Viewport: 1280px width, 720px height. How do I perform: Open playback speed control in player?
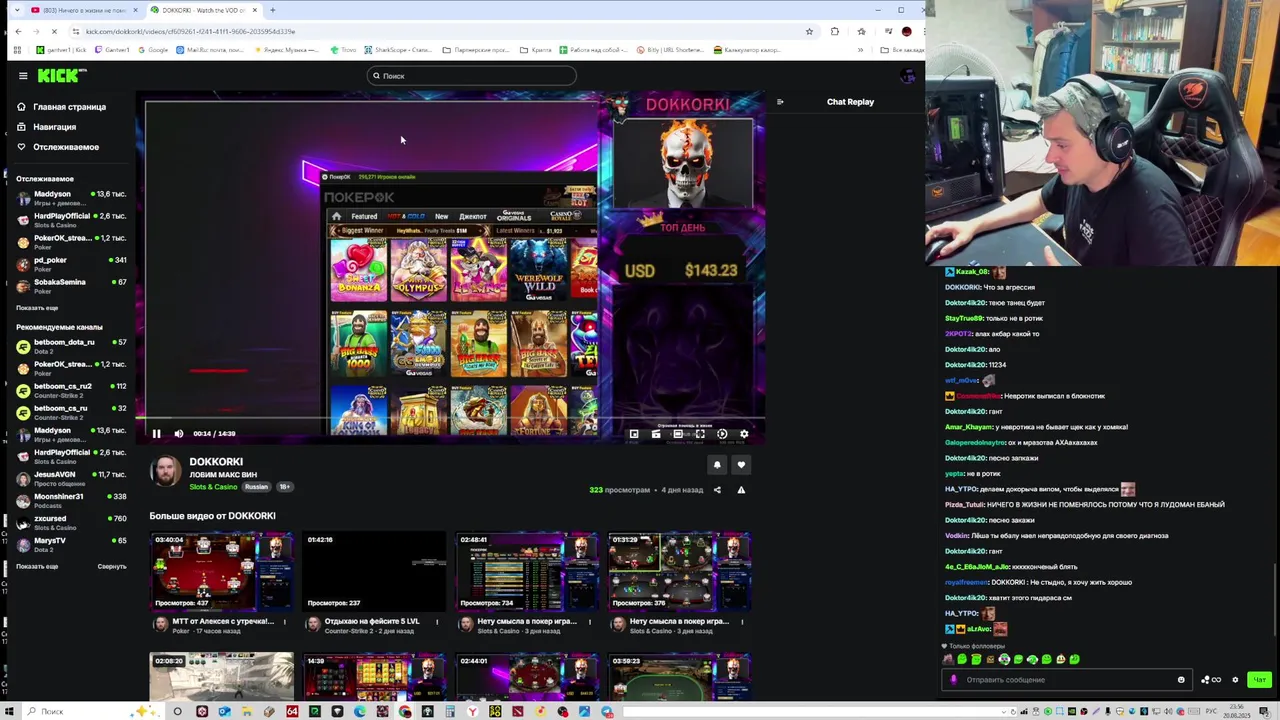(722, 434)
